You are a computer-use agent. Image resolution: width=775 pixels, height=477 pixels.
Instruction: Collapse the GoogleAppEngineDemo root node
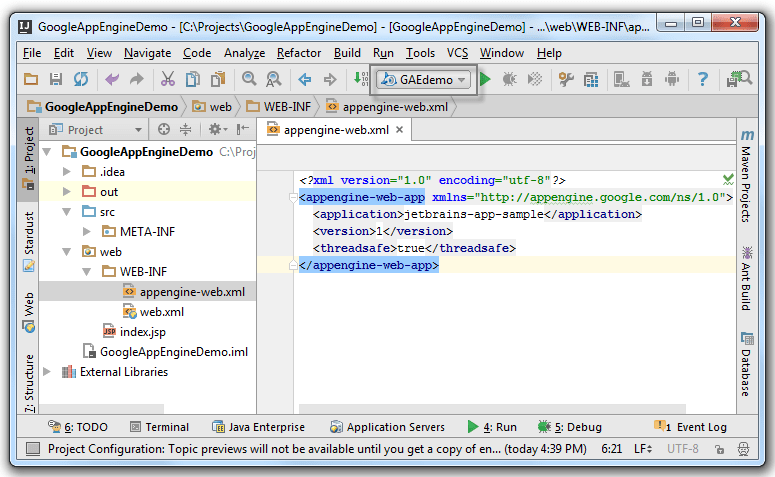(47, 152)
